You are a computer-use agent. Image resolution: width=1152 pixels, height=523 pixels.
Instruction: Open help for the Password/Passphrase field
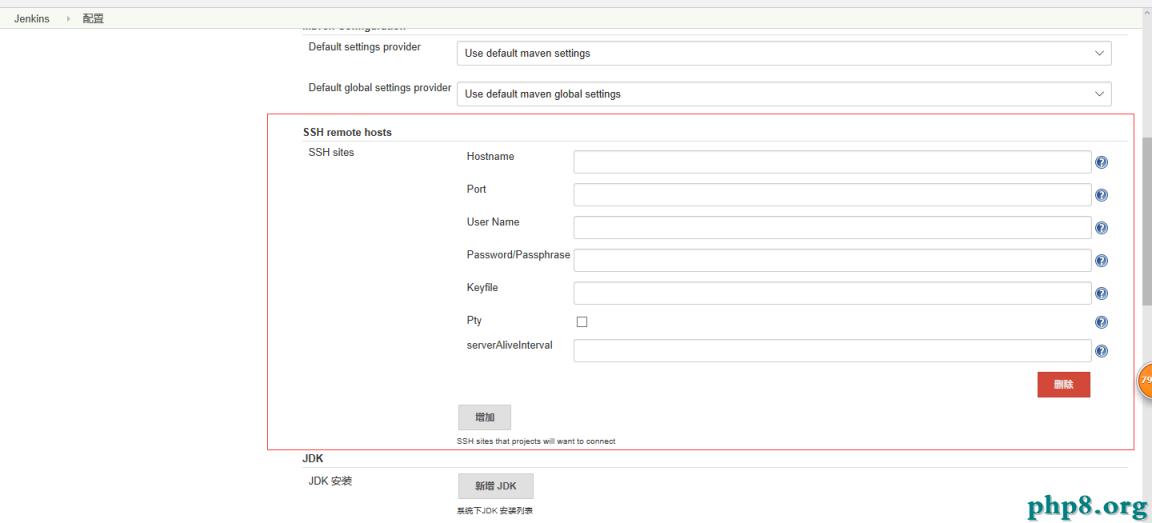[x=1101, y=261]
